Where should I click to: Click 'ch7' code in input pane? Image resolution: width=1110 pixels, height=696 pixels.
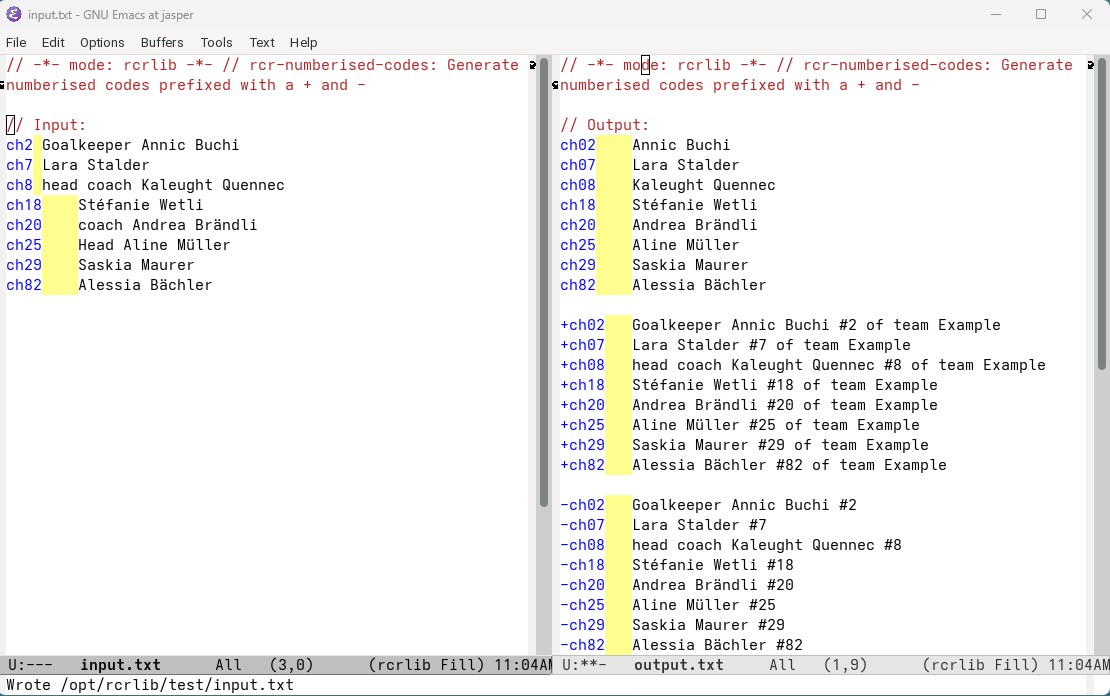pos(20,165)
